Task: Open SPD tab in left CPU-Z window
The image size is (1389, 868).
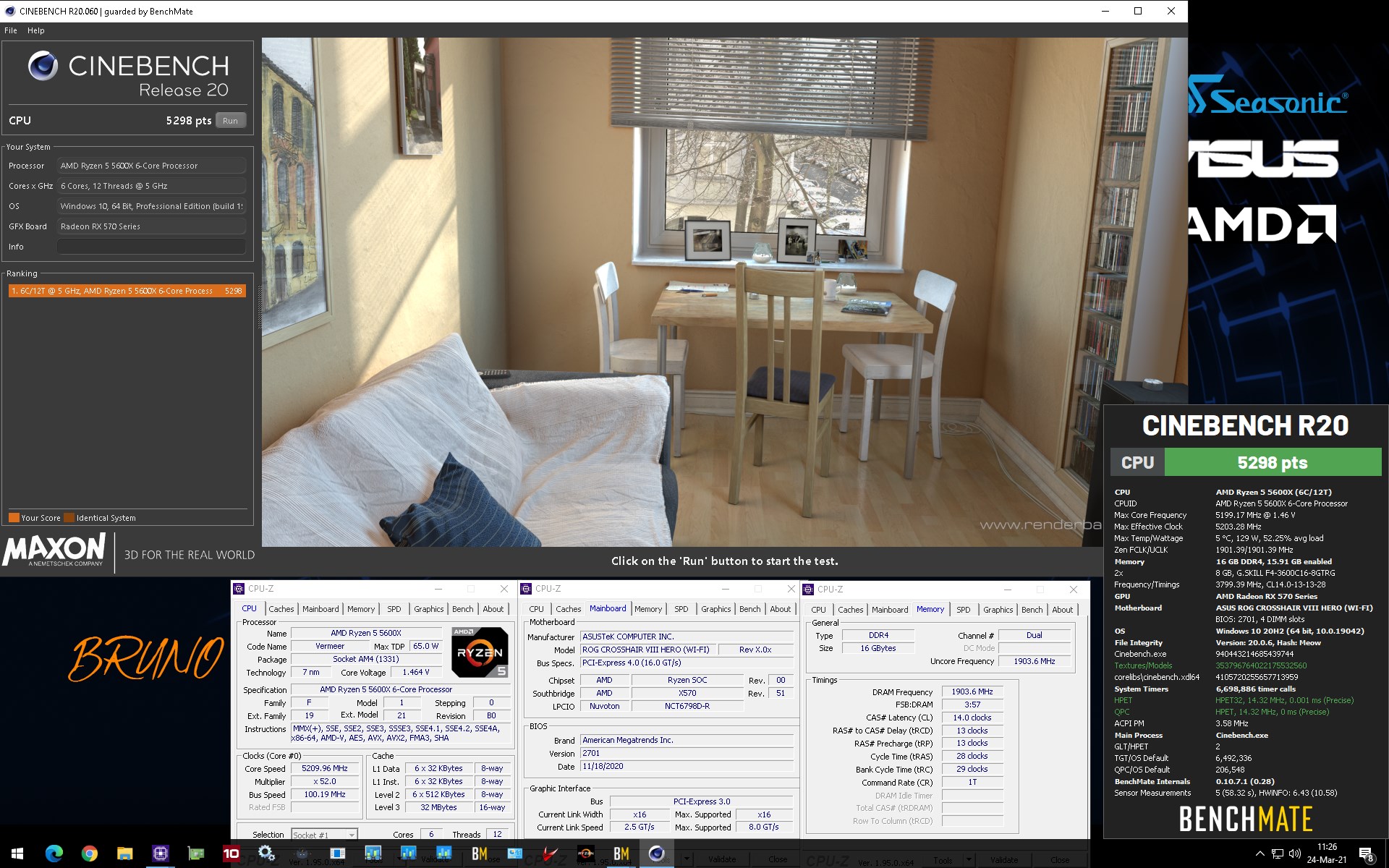Action: (x=394, y=609)
